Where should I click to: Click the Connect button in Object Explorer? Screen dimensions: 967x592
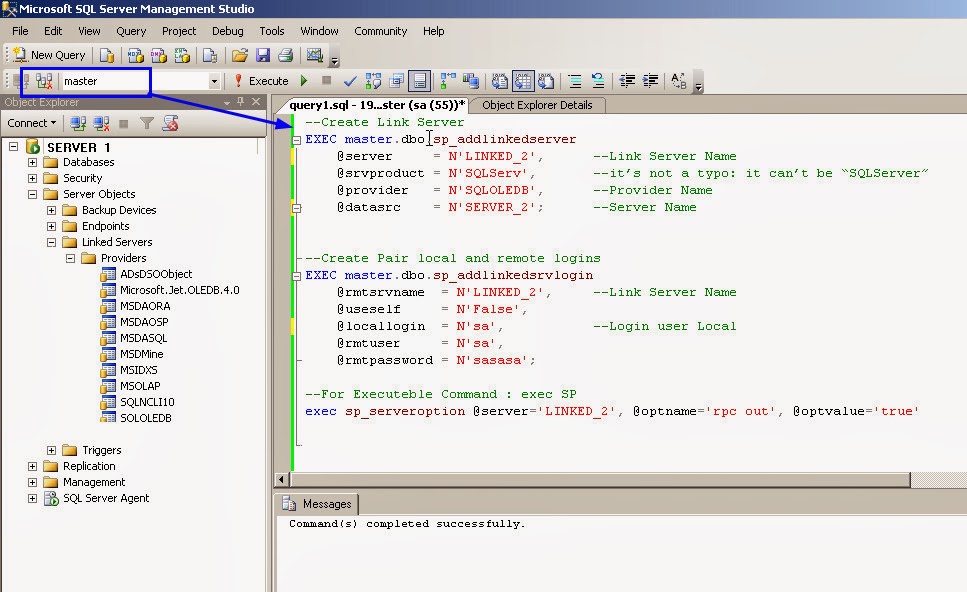pyautogui.click(x=28, y=122)
